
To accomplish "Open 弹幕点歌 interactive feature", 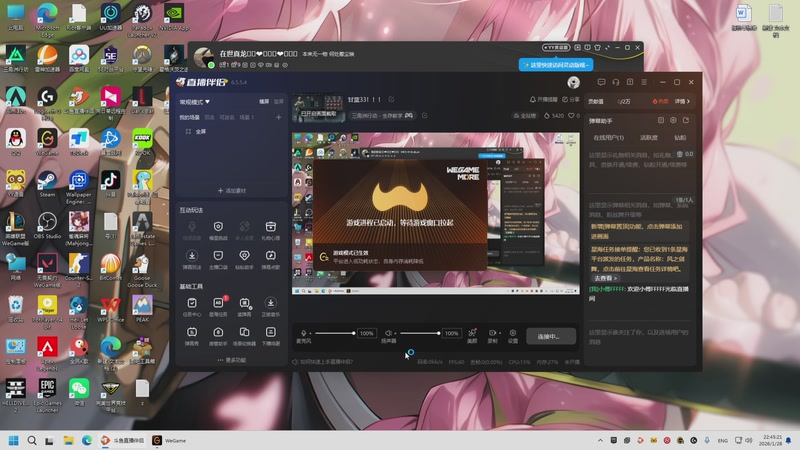I will click(x=270, y=259).
